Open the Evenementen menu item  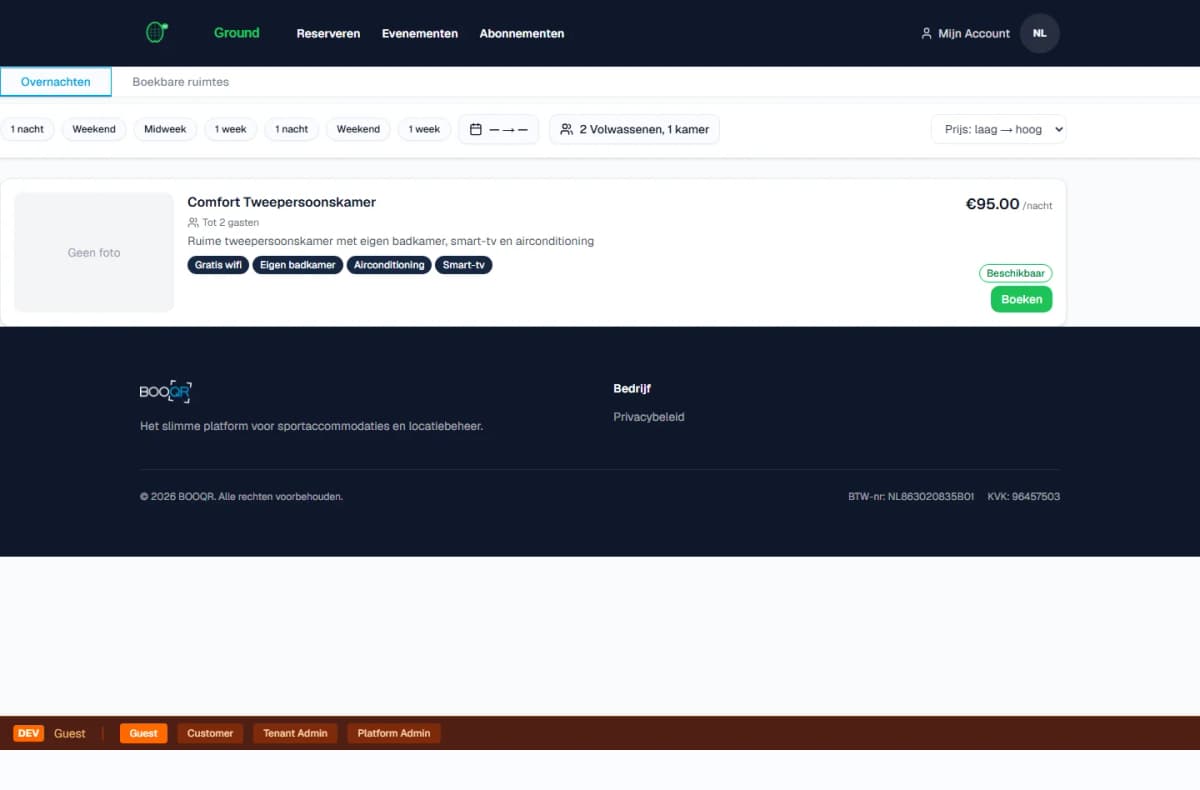(x=420, y=33)
